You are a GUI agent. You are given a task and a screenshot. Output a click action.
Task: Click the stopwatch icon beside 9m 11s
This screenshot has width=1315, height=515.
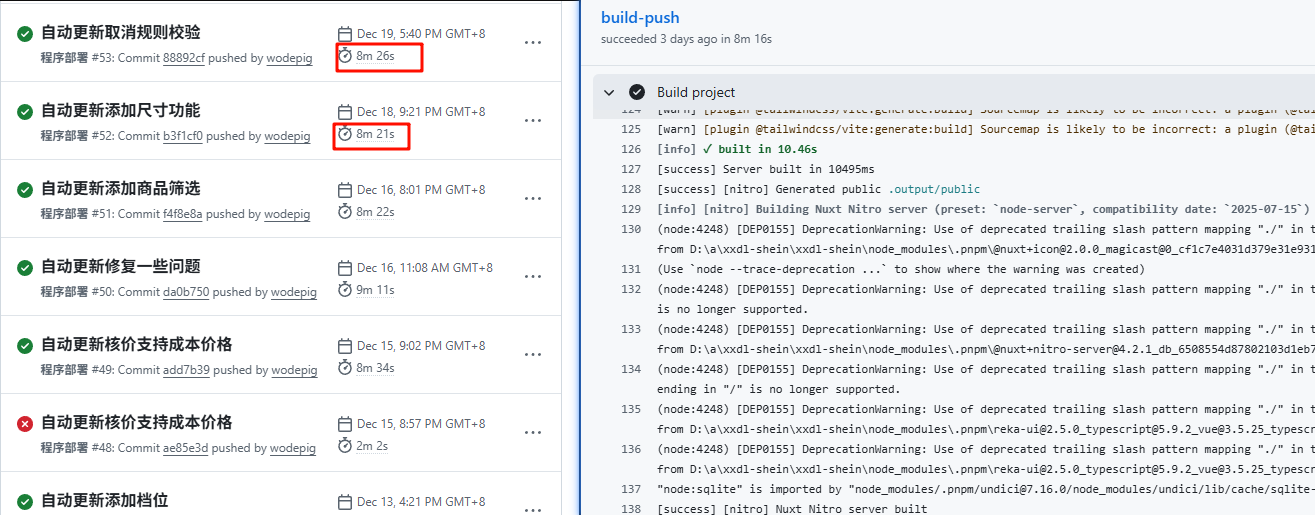[345, 290]
